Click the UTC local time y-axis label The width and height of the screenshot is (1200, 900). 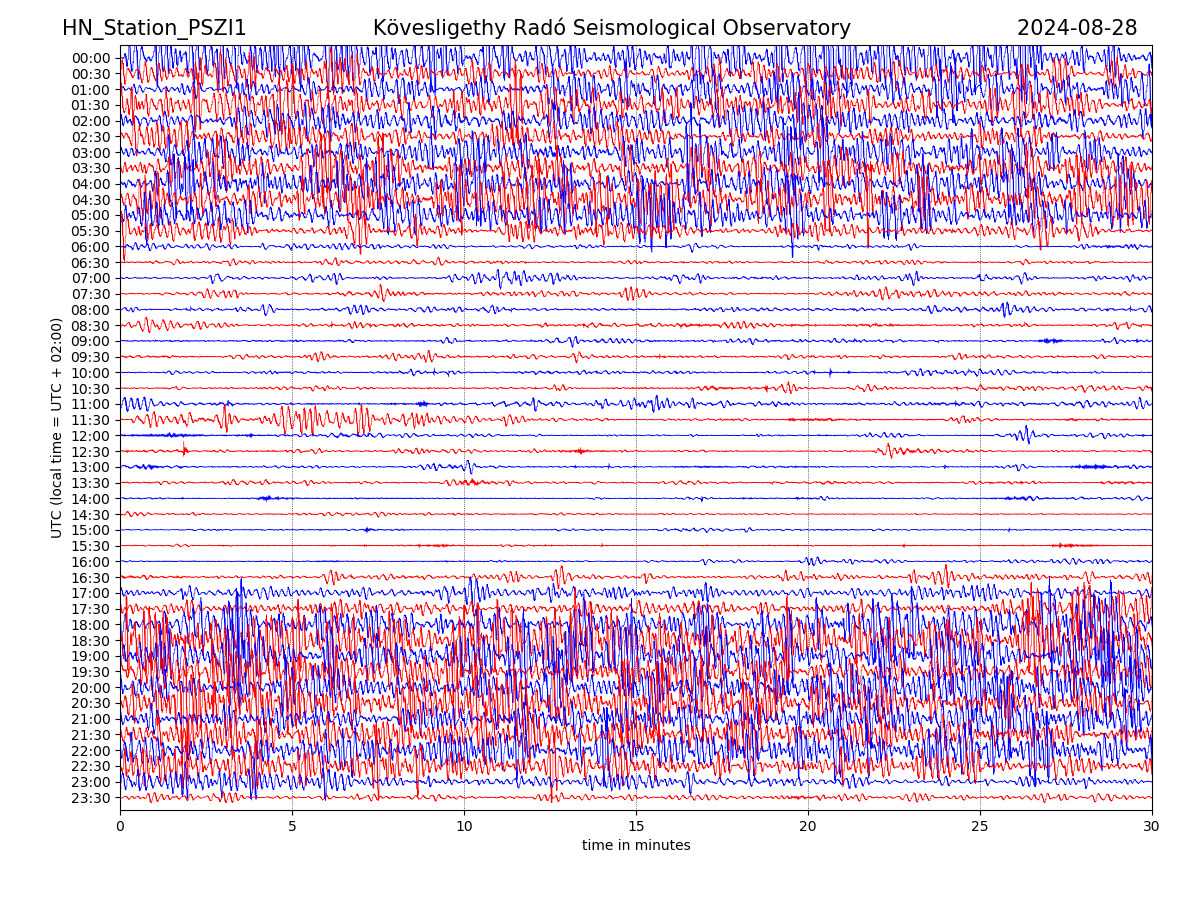coord(57,427)
